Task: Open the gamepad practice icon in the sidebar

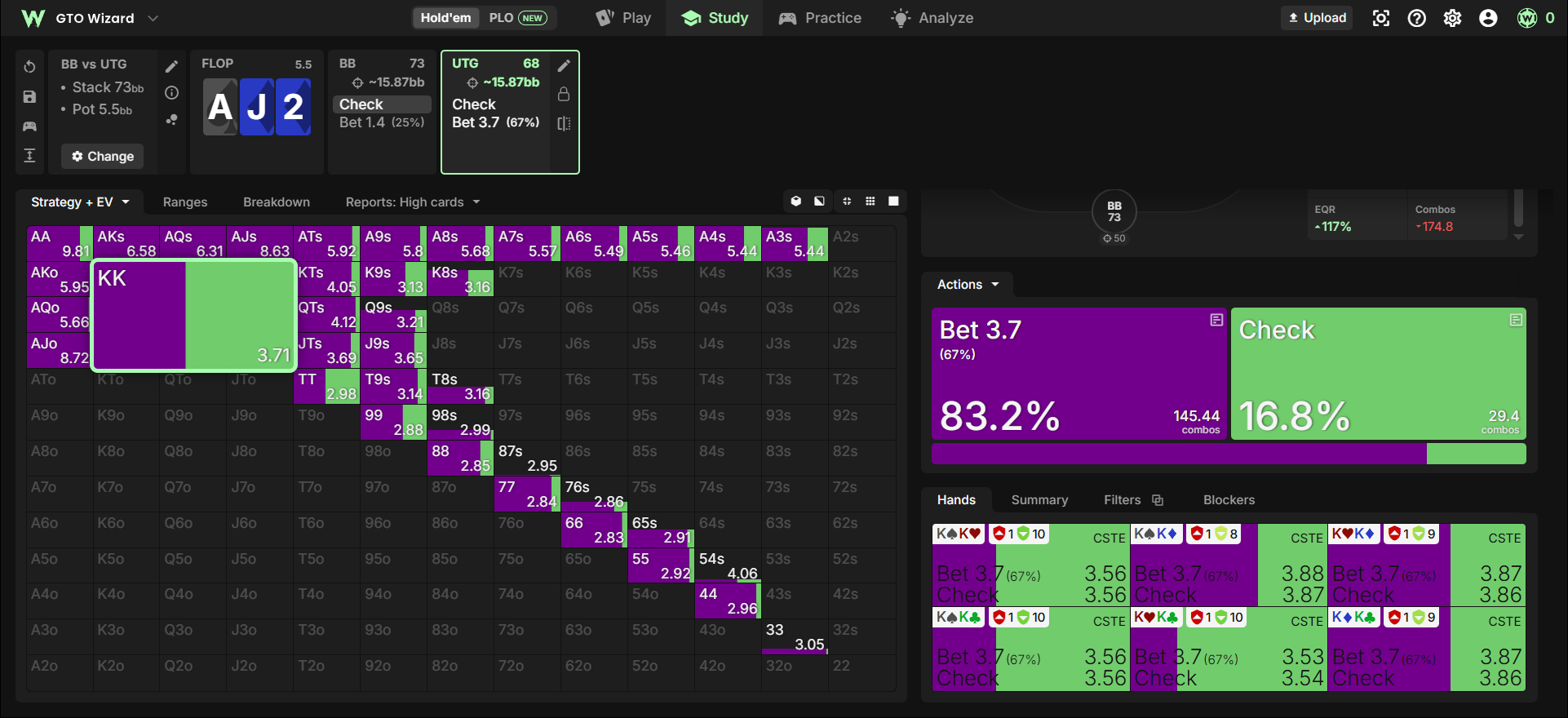Action: pos(29,126)
